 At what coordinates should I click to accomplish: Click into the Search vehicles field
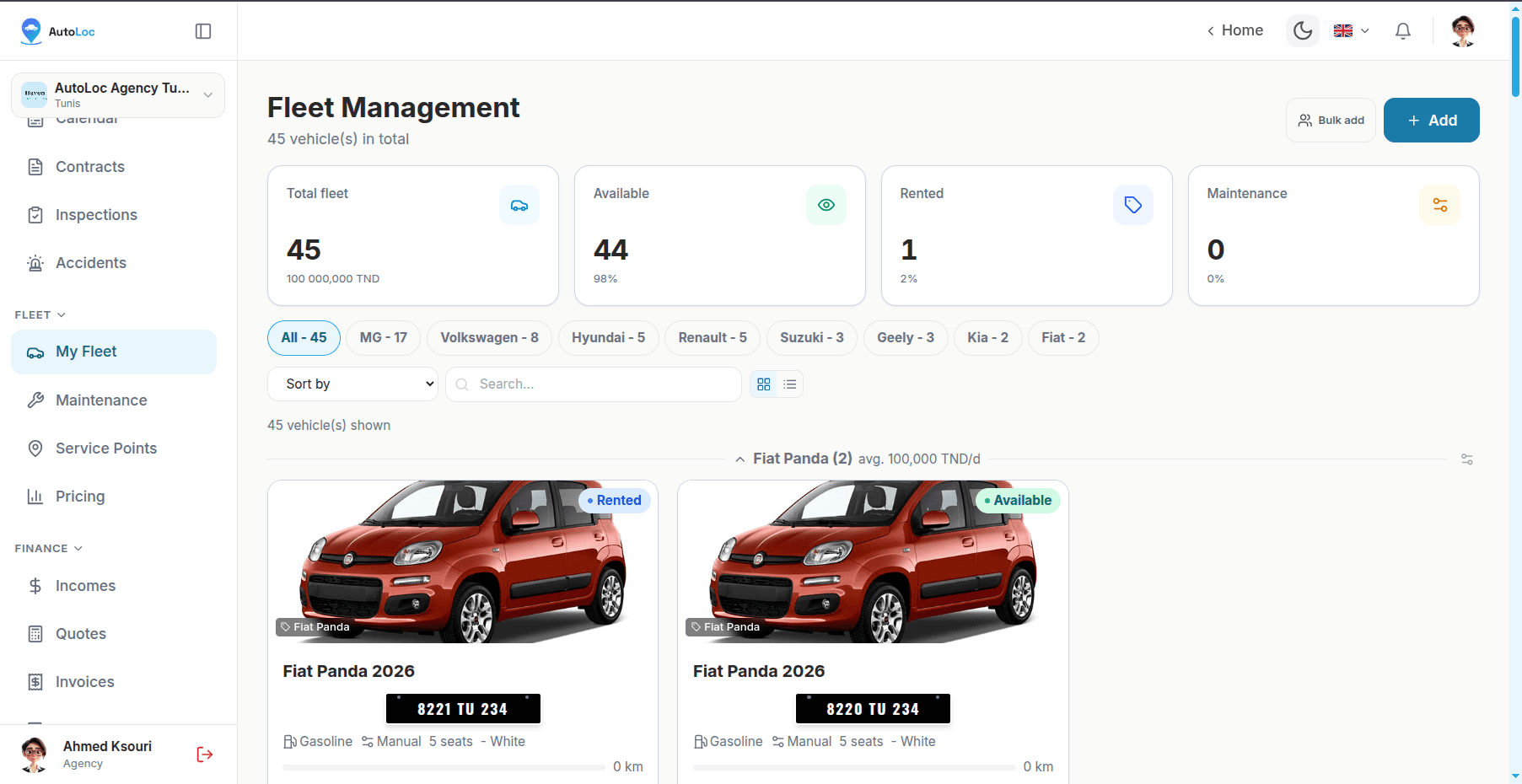[594, 384]
